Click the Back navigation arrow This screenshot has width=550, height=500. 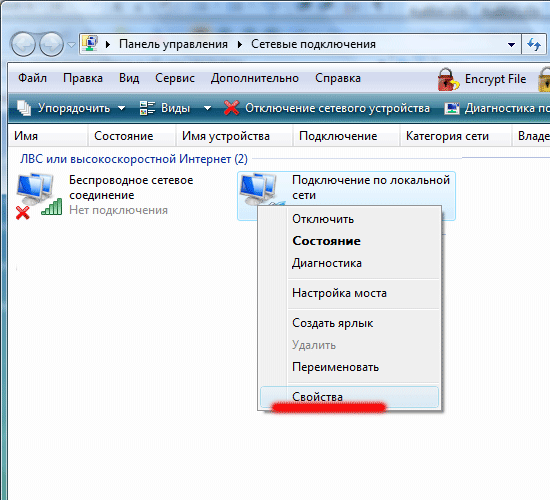(x=23, y=44)
